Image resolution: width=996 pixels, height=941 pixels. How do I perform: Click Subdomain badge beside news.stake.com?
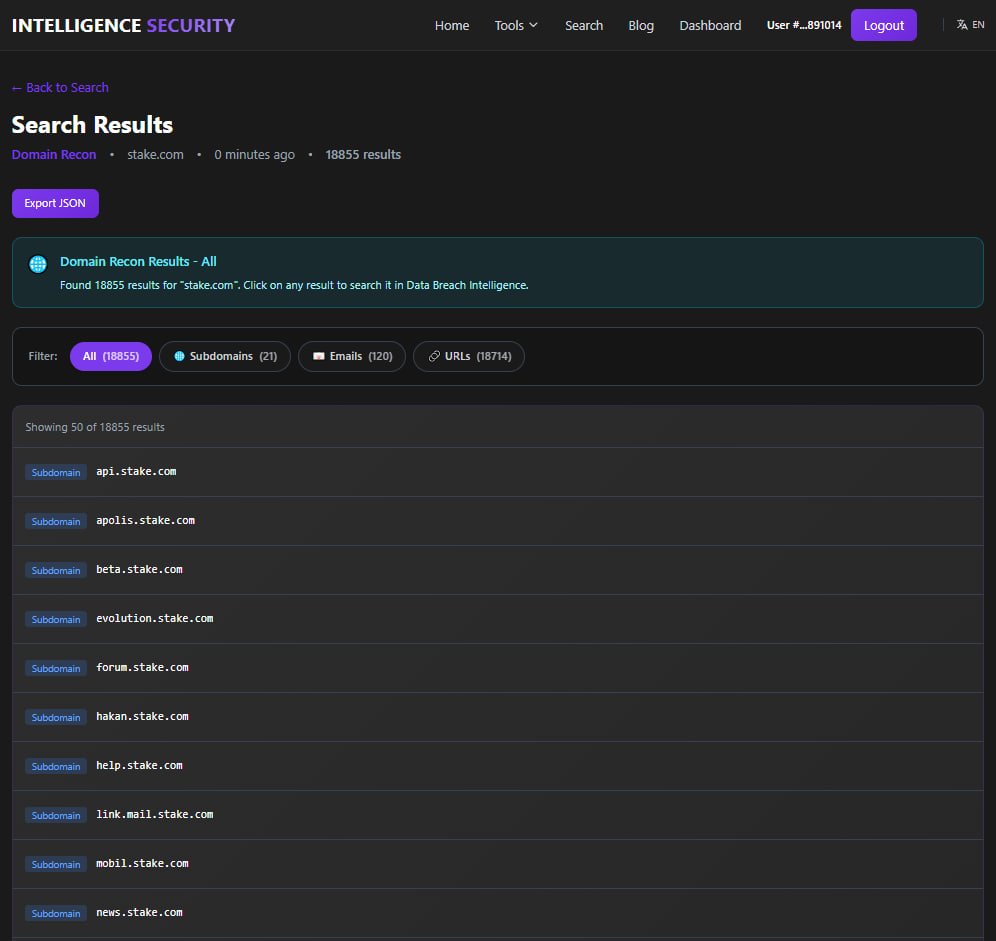click(x=56, y=913)
